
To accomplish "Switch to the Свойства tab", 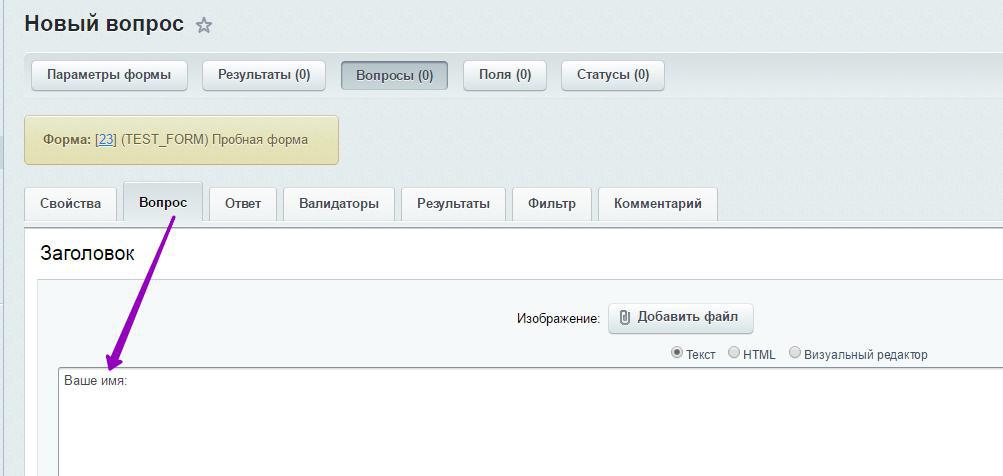I will pos(70,204).
